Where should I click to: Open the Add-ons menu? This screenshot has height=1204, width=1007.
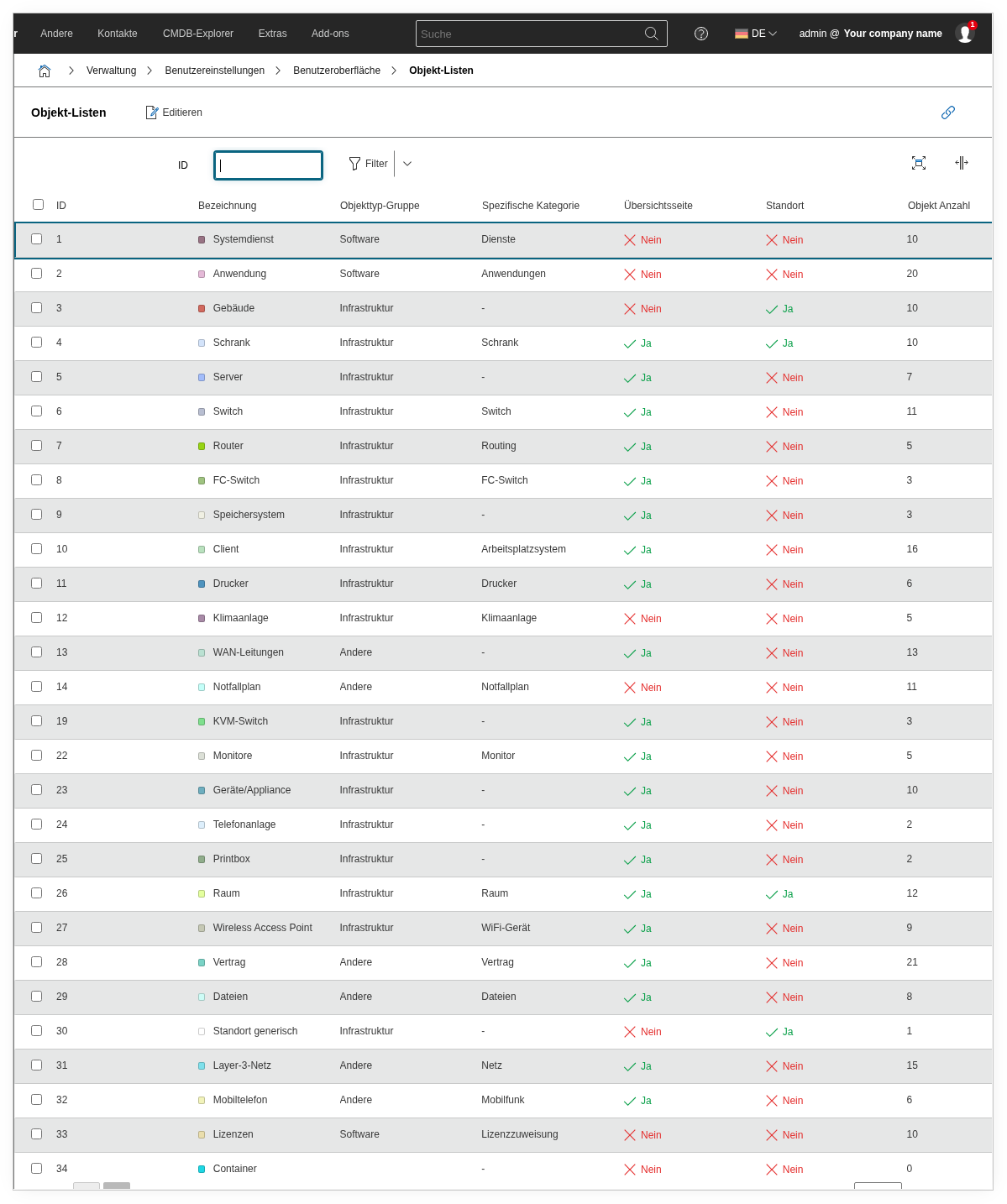[x=330, y=34]
